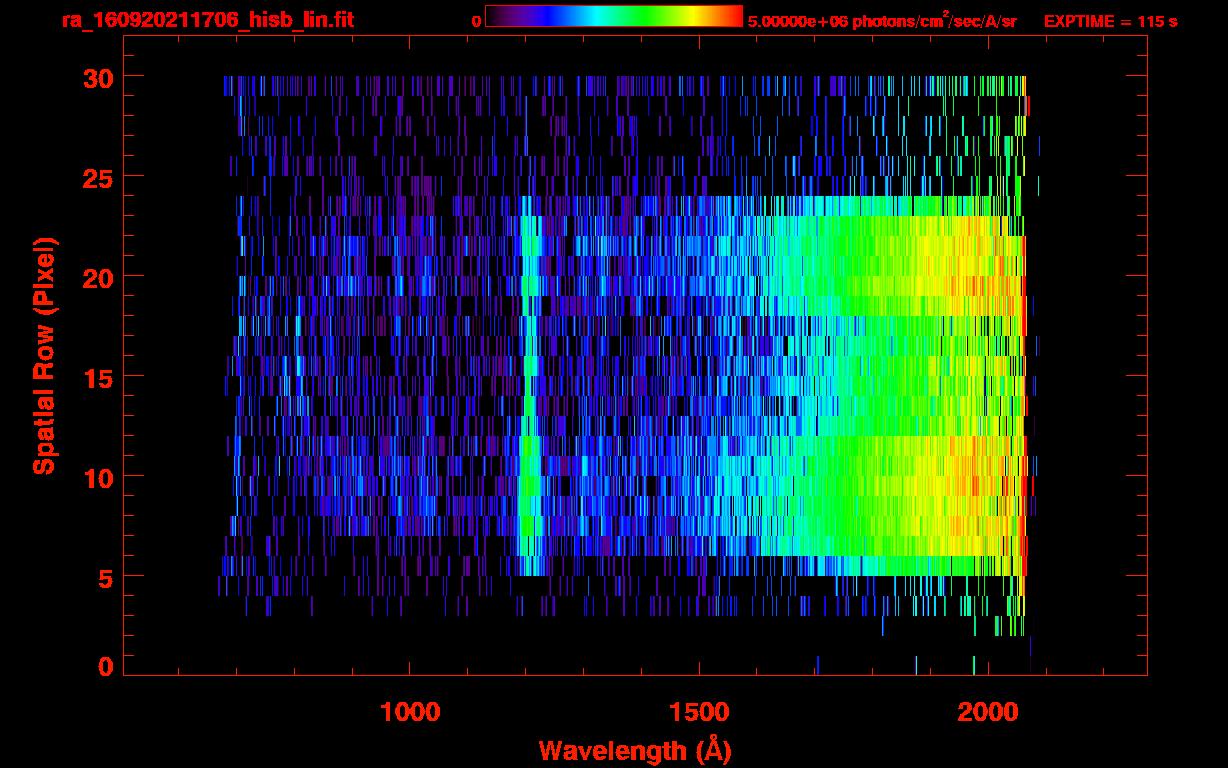Click the spatial row tick label 15
The image size is (1228, 768).
[x=97, y=377]
